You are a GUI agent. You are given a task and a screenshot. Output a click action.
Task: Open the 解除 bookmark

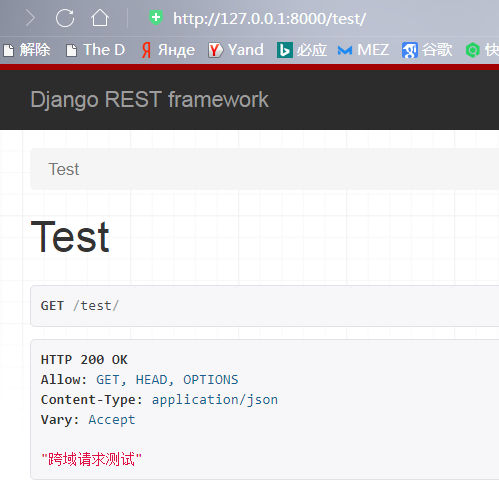[27, 50]
